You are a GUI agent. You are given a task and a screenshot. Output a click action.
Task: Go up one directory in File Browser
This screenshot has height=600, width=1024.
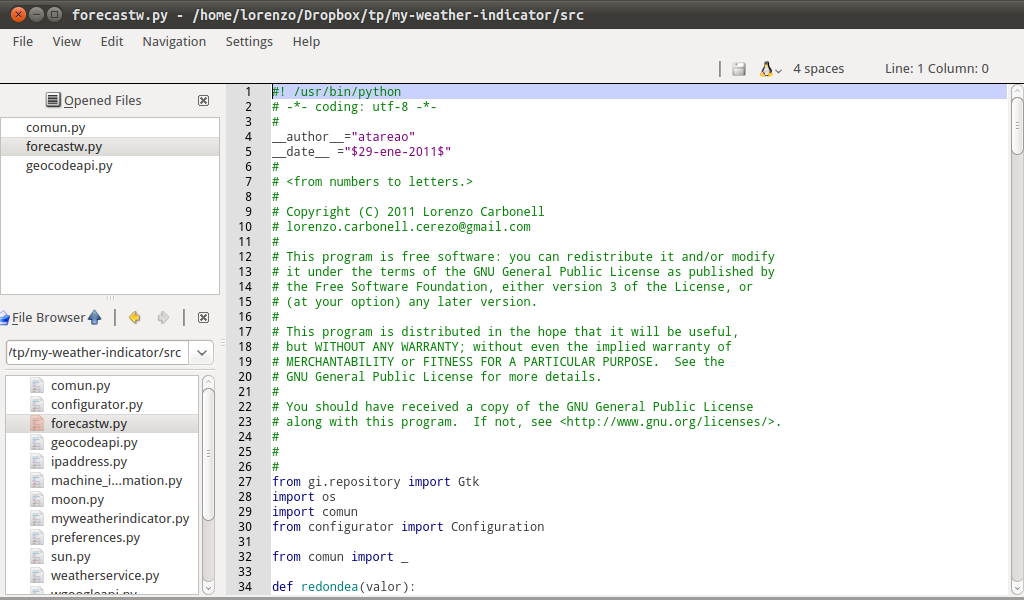tap(95, 317)
